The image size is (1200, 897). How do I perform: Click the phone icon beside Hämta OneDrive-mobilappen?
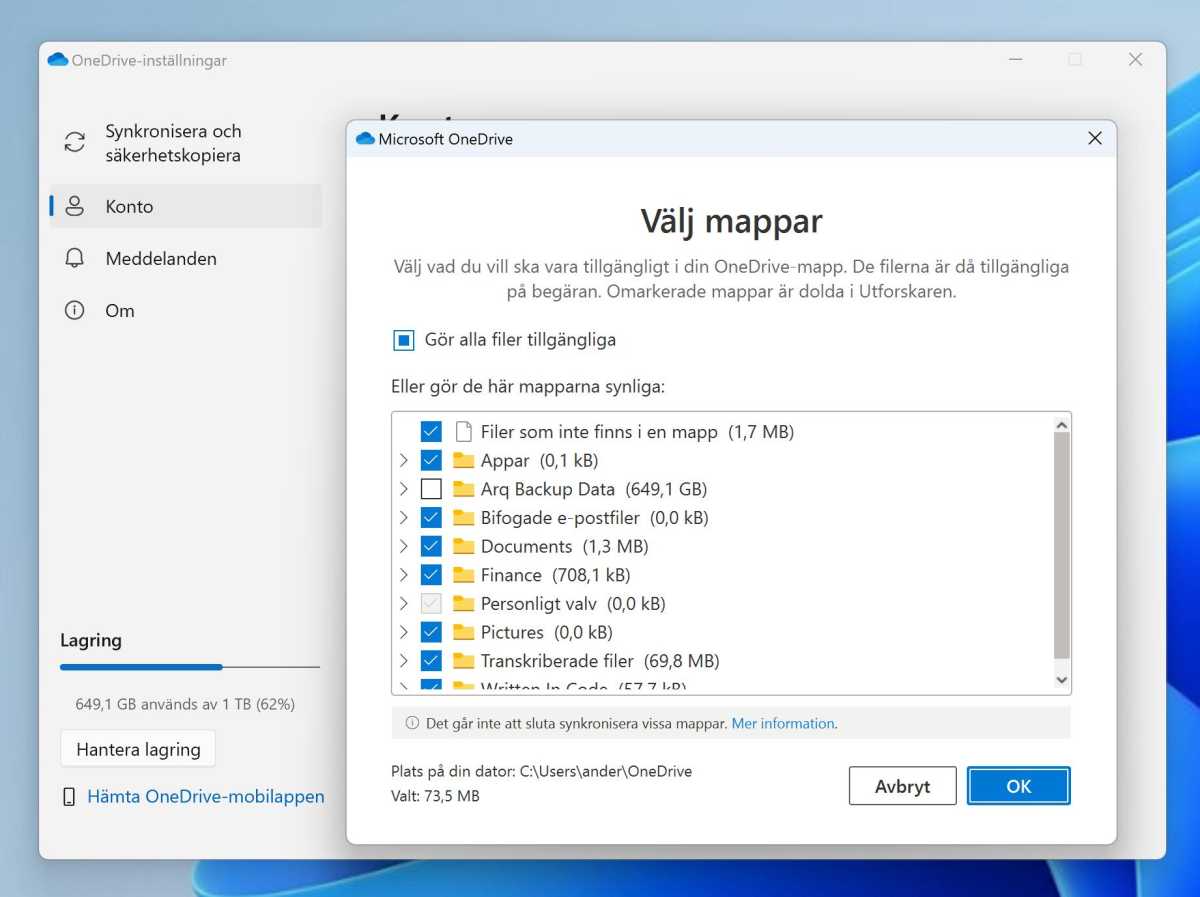point(70,796)
